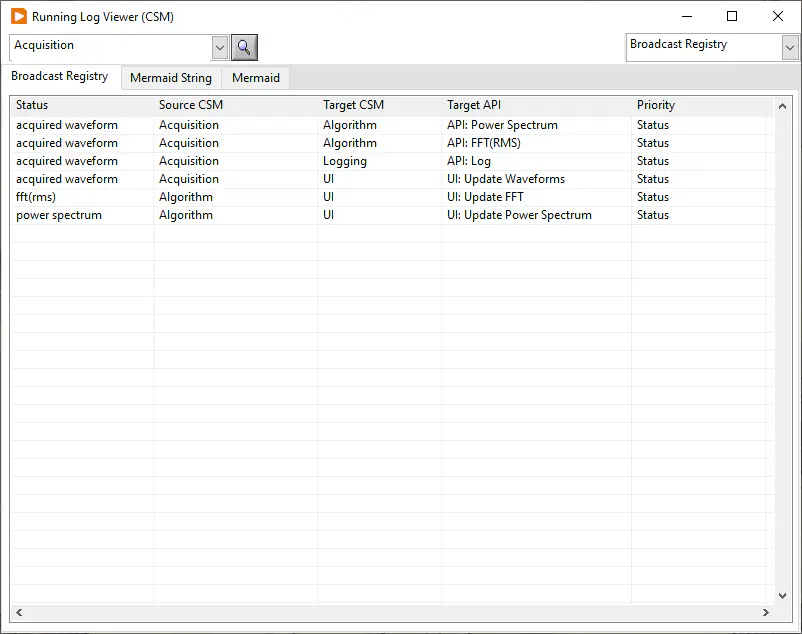
Task: Click the Source CSM column header
Action: pyautogui.click(x=191, y=105)
